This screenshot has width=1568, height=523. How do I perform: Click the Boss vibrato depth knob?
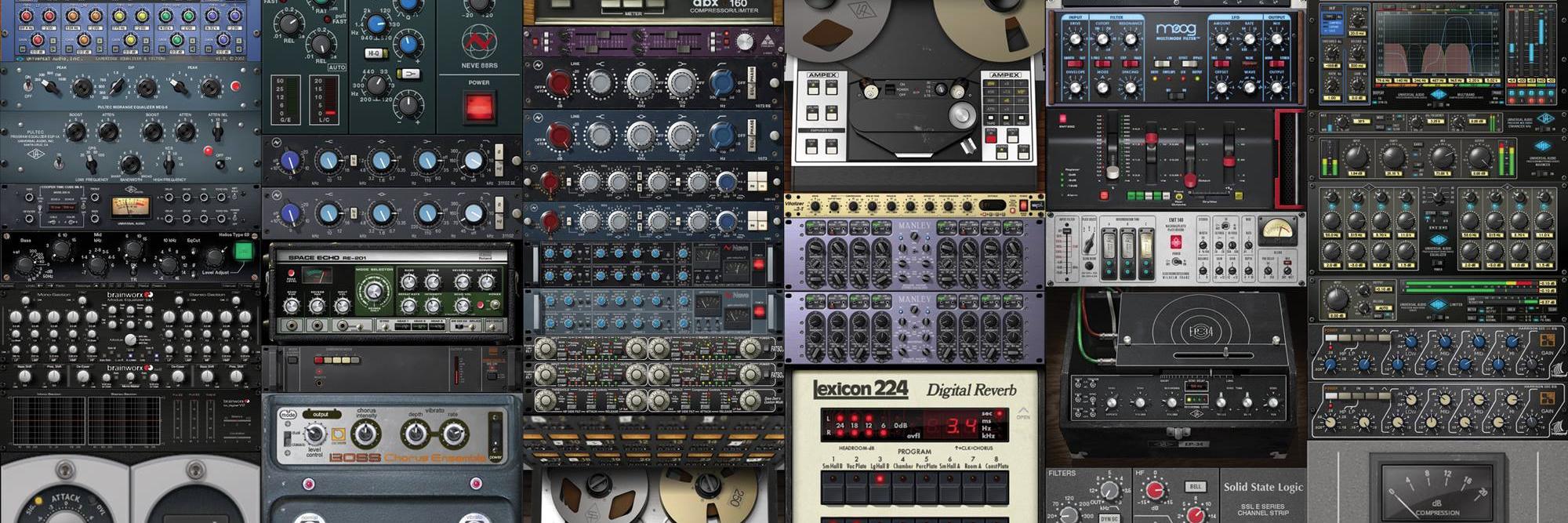click(x=415, y=434)
